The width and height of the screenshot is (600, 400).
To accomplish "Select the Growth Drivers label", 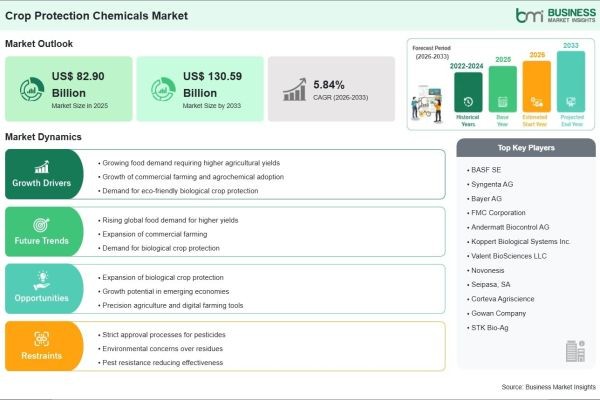I will point(41,183).
